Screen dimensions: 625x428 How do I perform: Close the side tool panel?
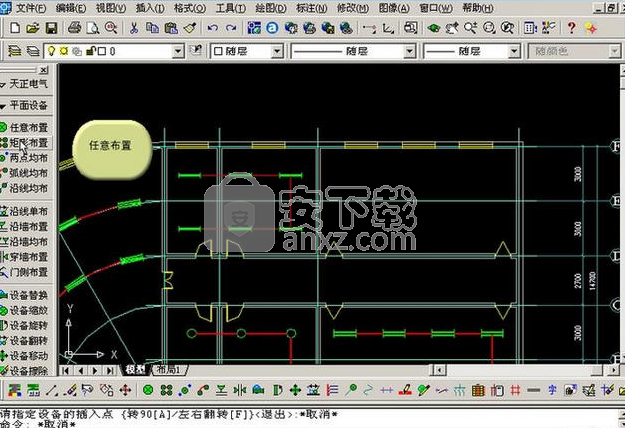point(44,70)
